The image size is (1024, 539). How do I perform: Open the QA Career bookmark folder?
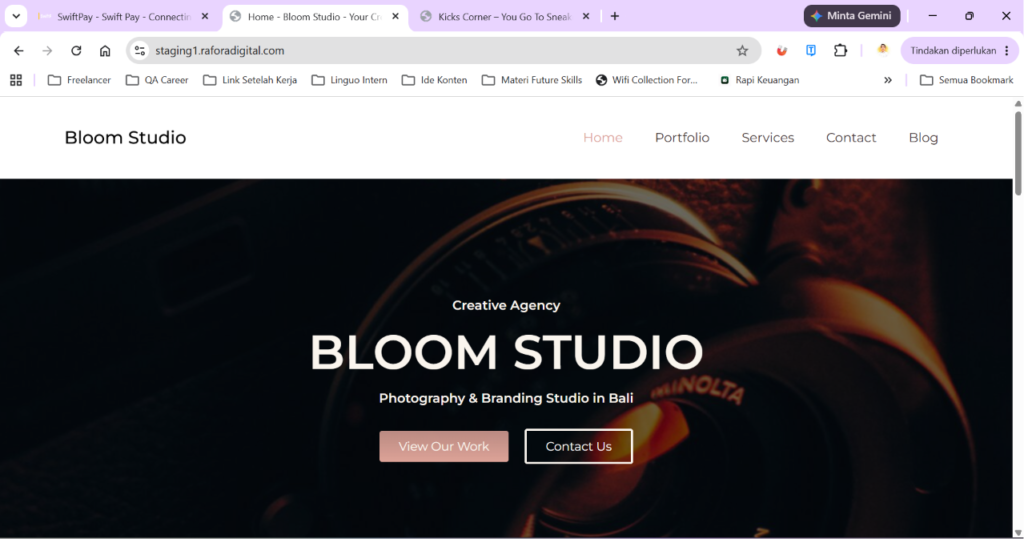point(157,80)
